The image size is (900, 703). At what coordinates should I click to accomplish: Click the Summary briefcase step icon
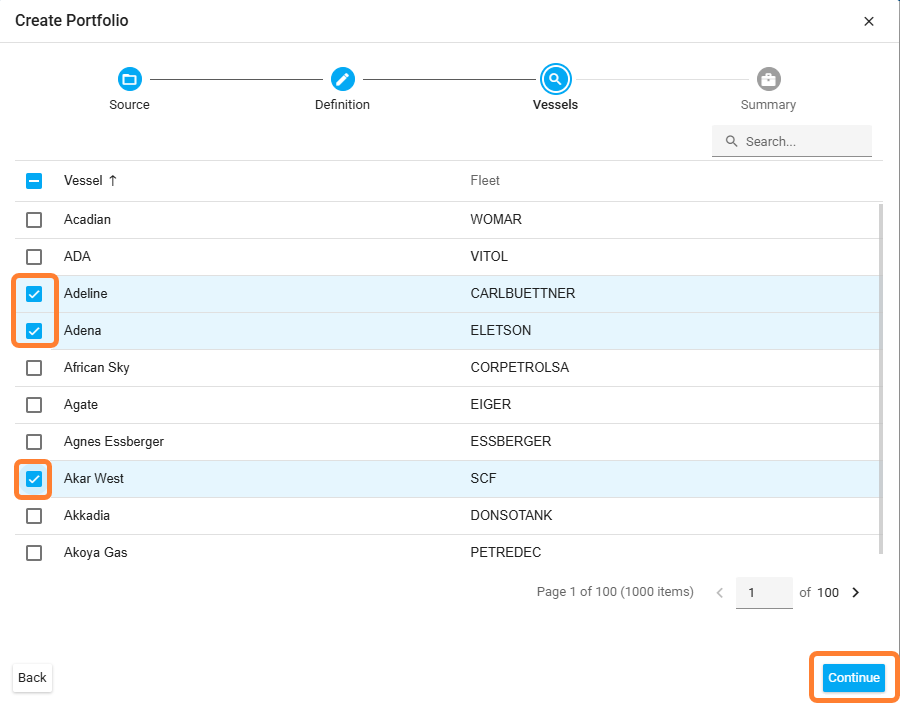[768, 79]
